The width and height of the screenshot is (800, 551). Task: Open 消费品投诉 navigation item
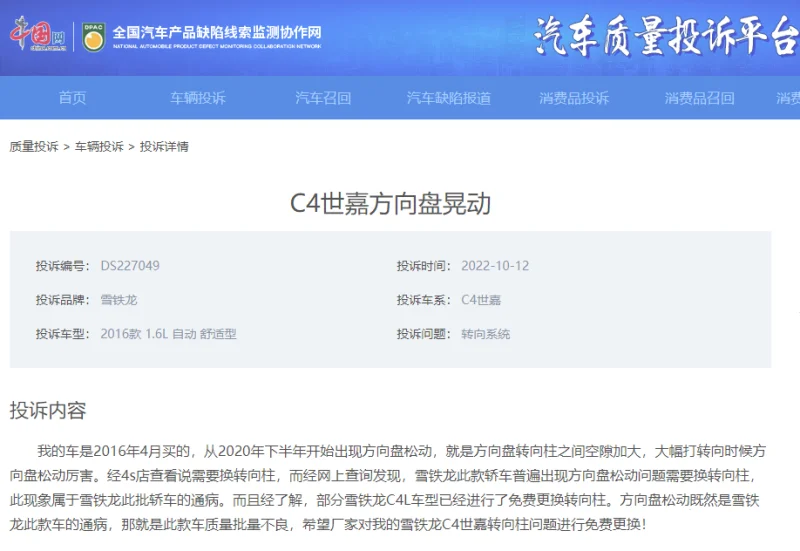point(574,98)
